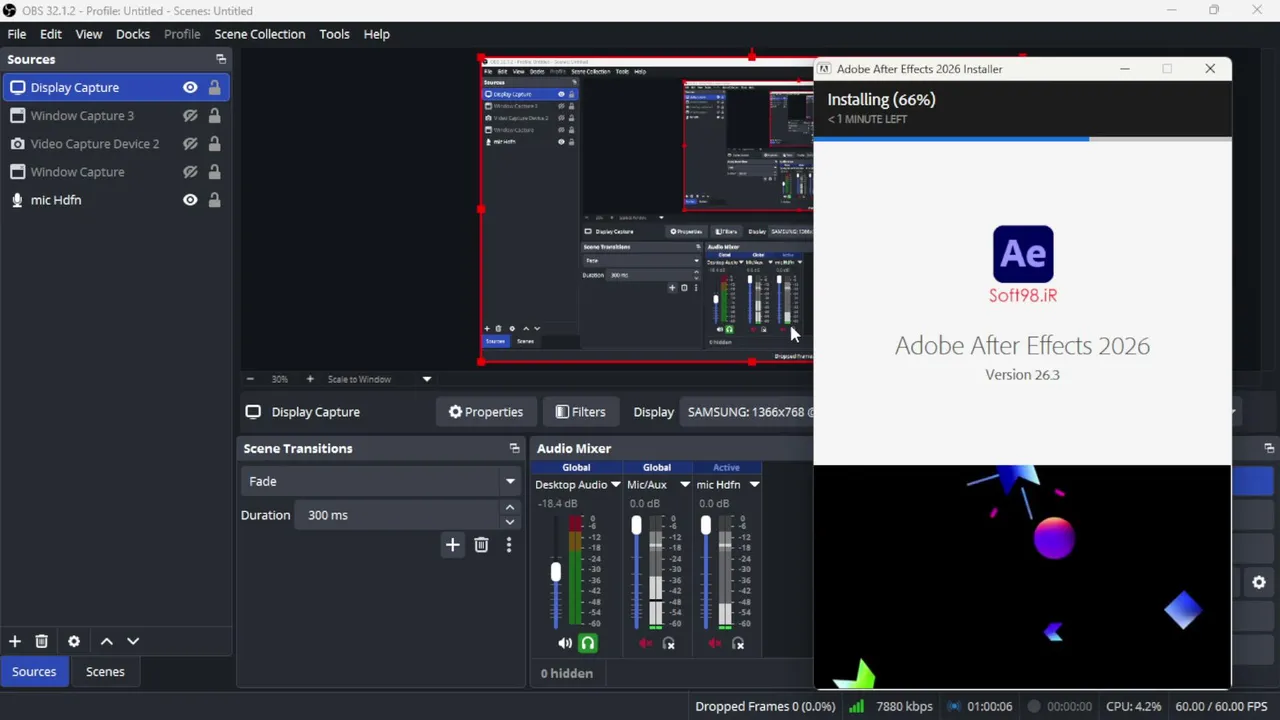Add a configurable scene transition

coord(452,545)
